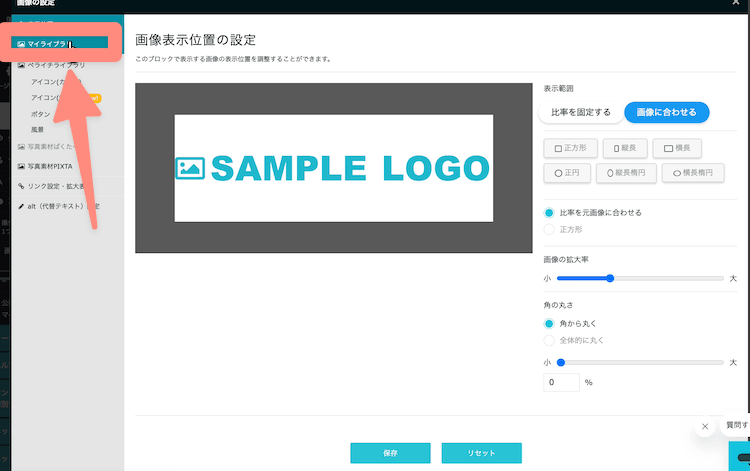Pick the 縦長楕円 vertical ellipse shape

(x=626, y=173)
